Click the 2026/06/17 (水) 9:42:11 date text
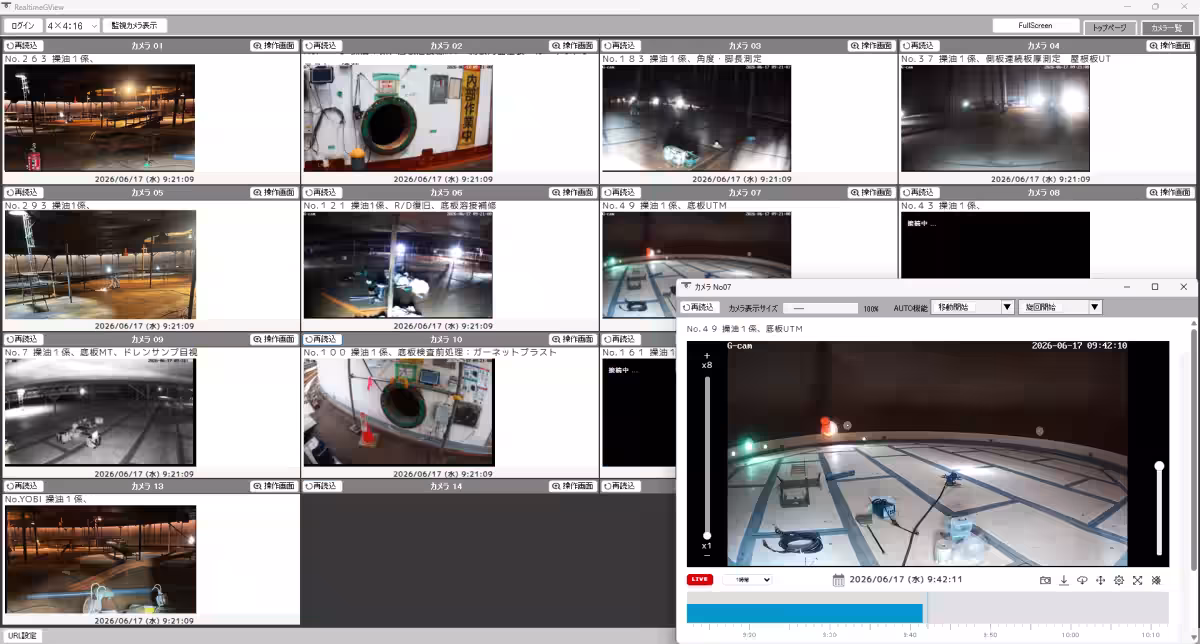 905,580
